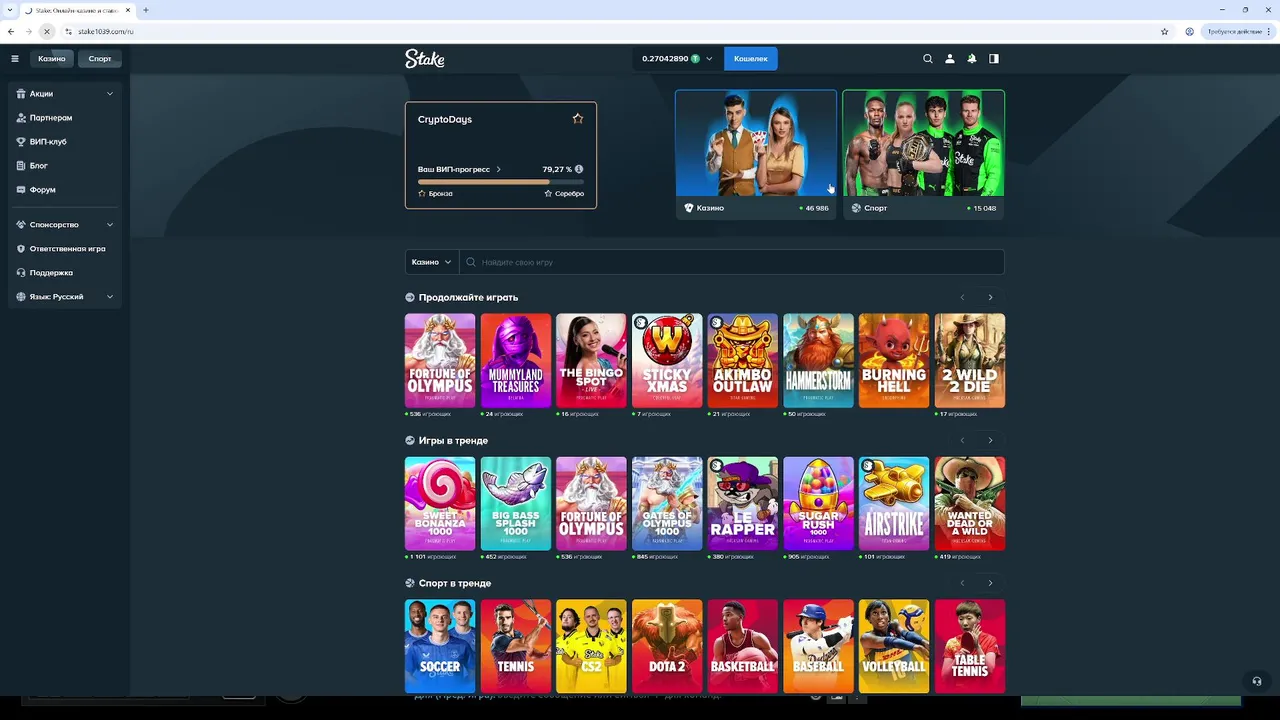The height and width of the screenshot is (720, 1280).
Task: Expand the Акции sidebar section
Action: 65,94
